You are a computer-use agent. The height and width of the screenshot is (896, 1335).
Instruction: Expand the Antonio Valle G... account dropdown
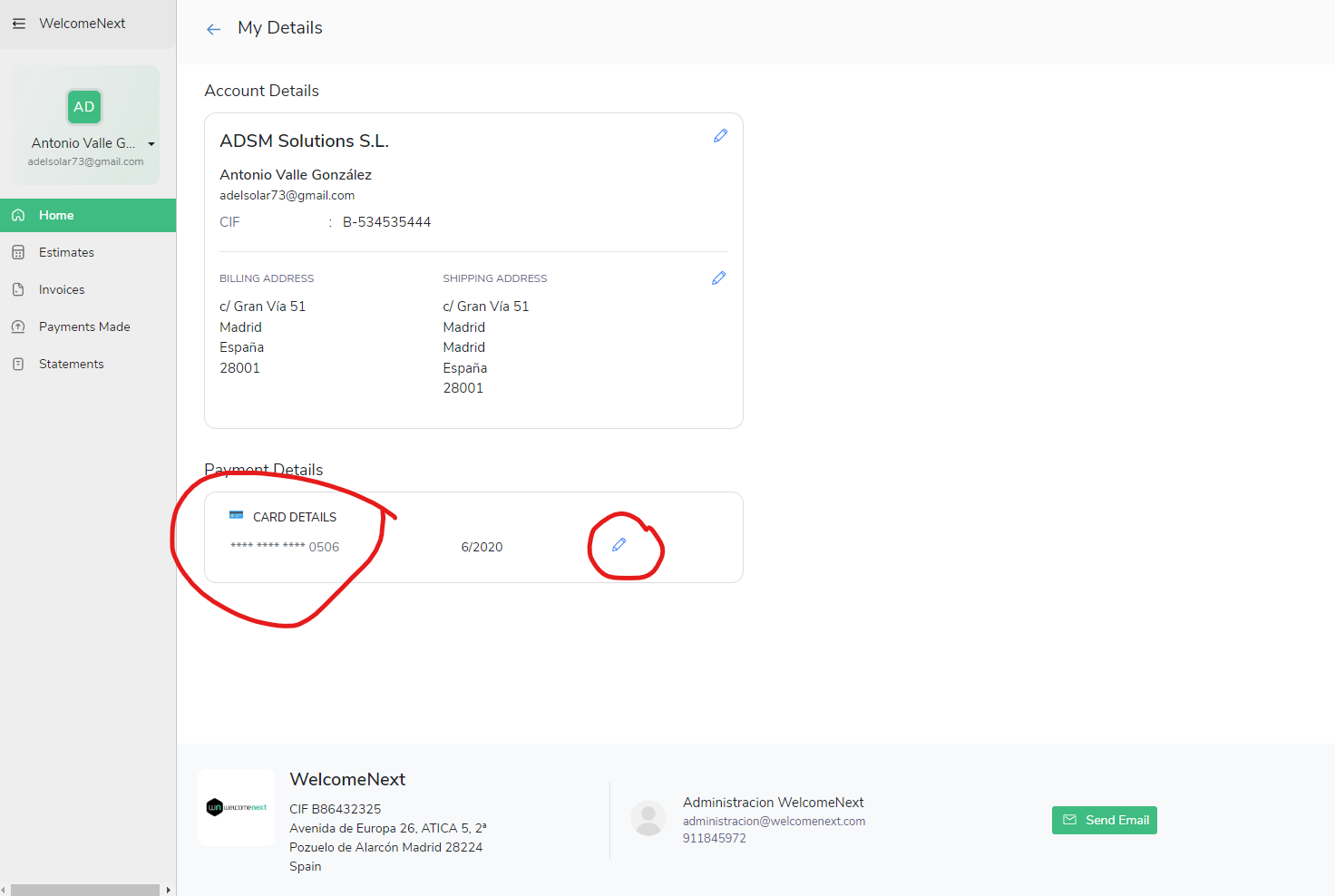pyautogui.click(x=151, y=143)
